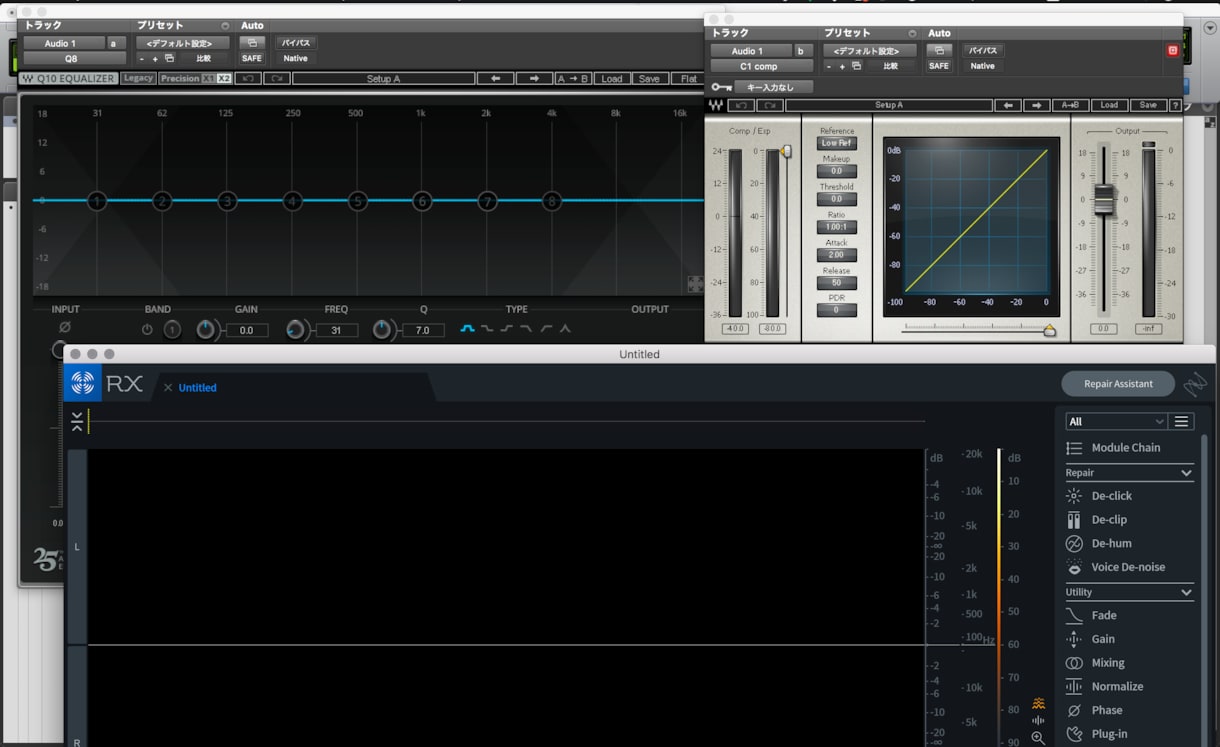Click the waveform view icon beside spectrogram
The width and height of the screenshot is (1220, 747).
[1038, 720]
